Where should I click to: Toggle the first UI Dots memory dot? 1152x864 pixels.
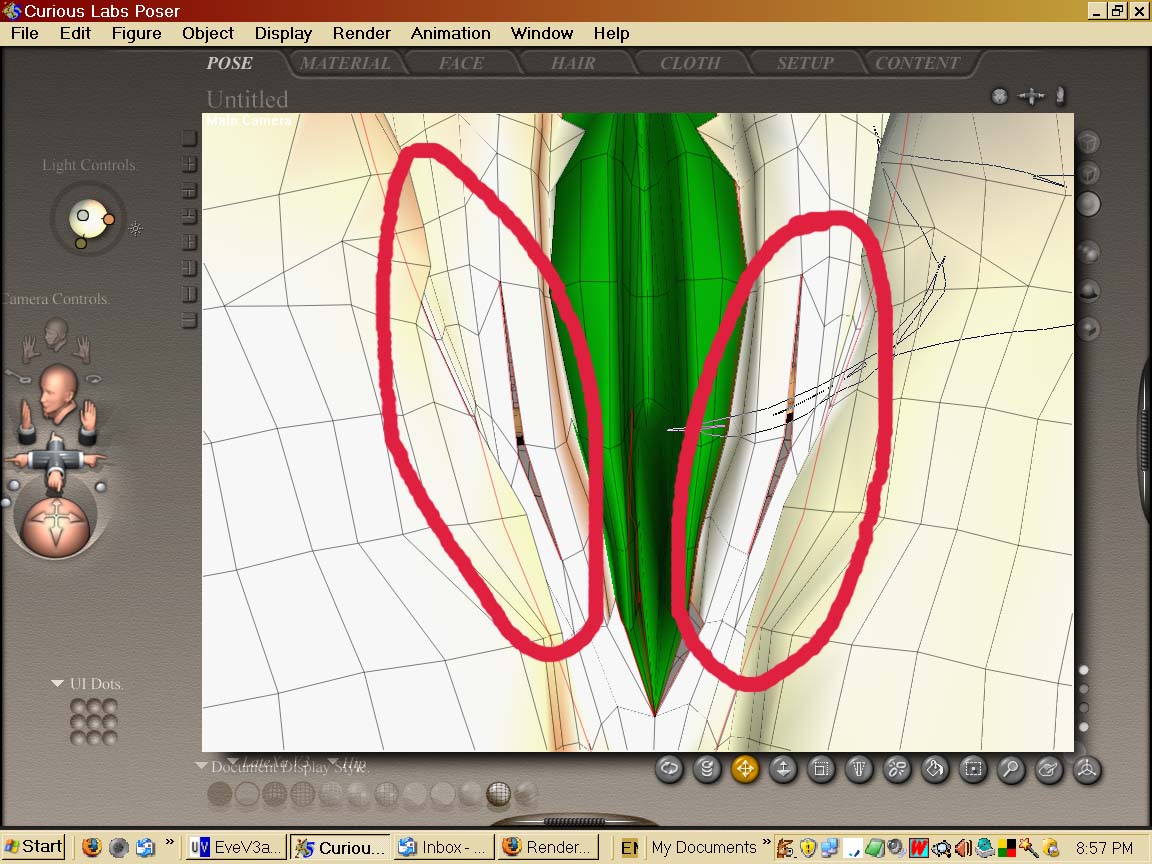77,706
